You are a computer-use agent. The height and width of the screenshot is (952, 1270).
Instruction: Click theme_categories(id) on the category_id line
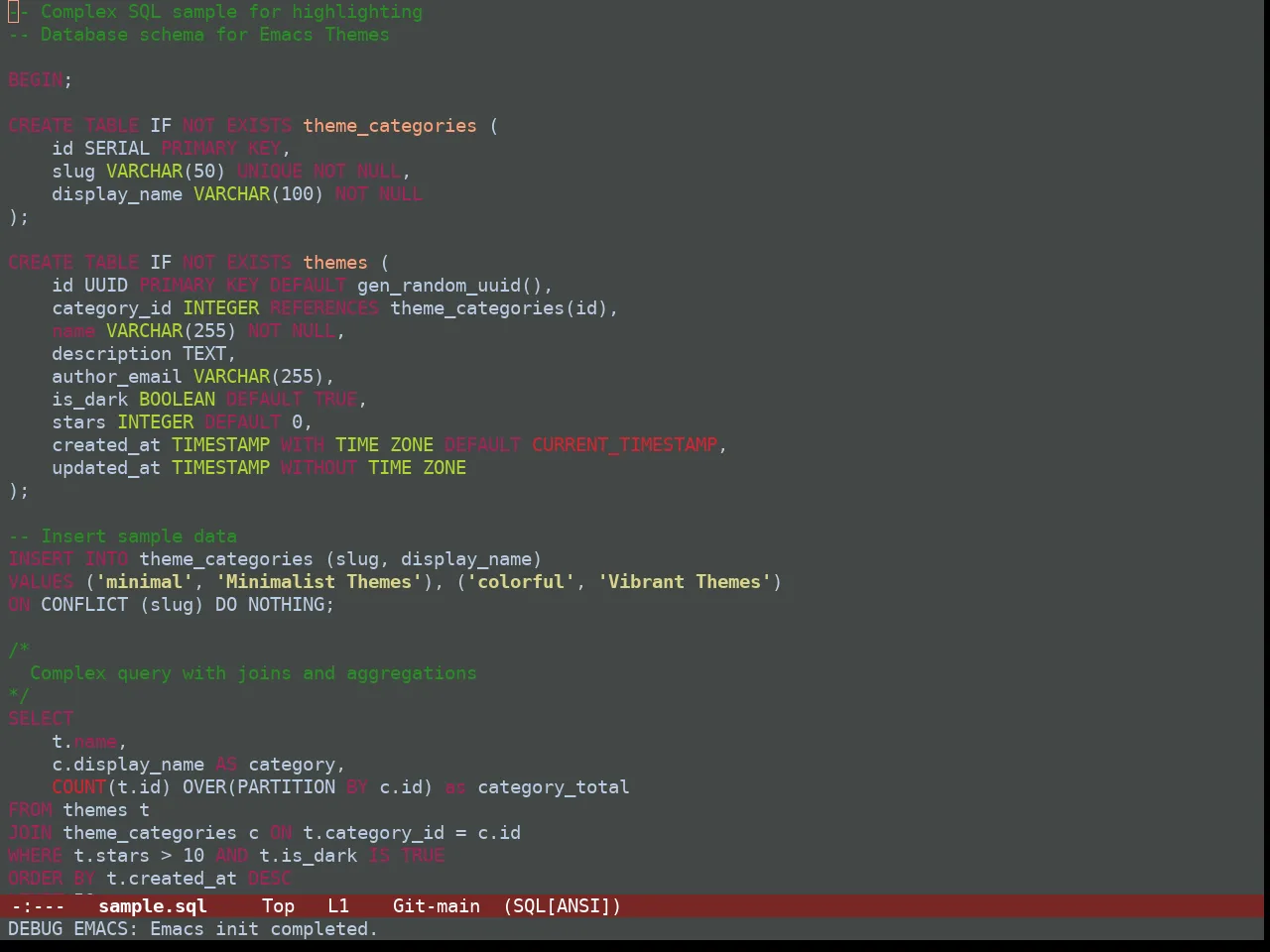coord(499,308)
